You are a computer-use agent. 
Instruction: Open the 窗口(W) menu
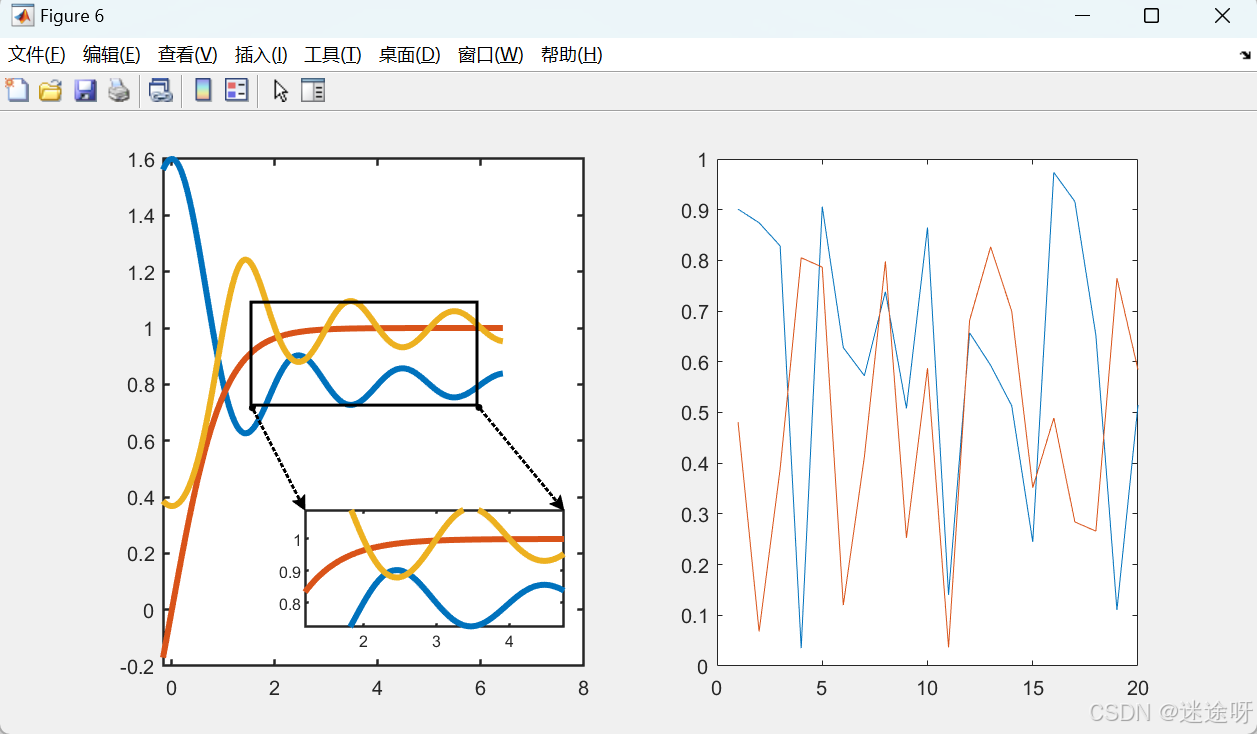point(490,55)
